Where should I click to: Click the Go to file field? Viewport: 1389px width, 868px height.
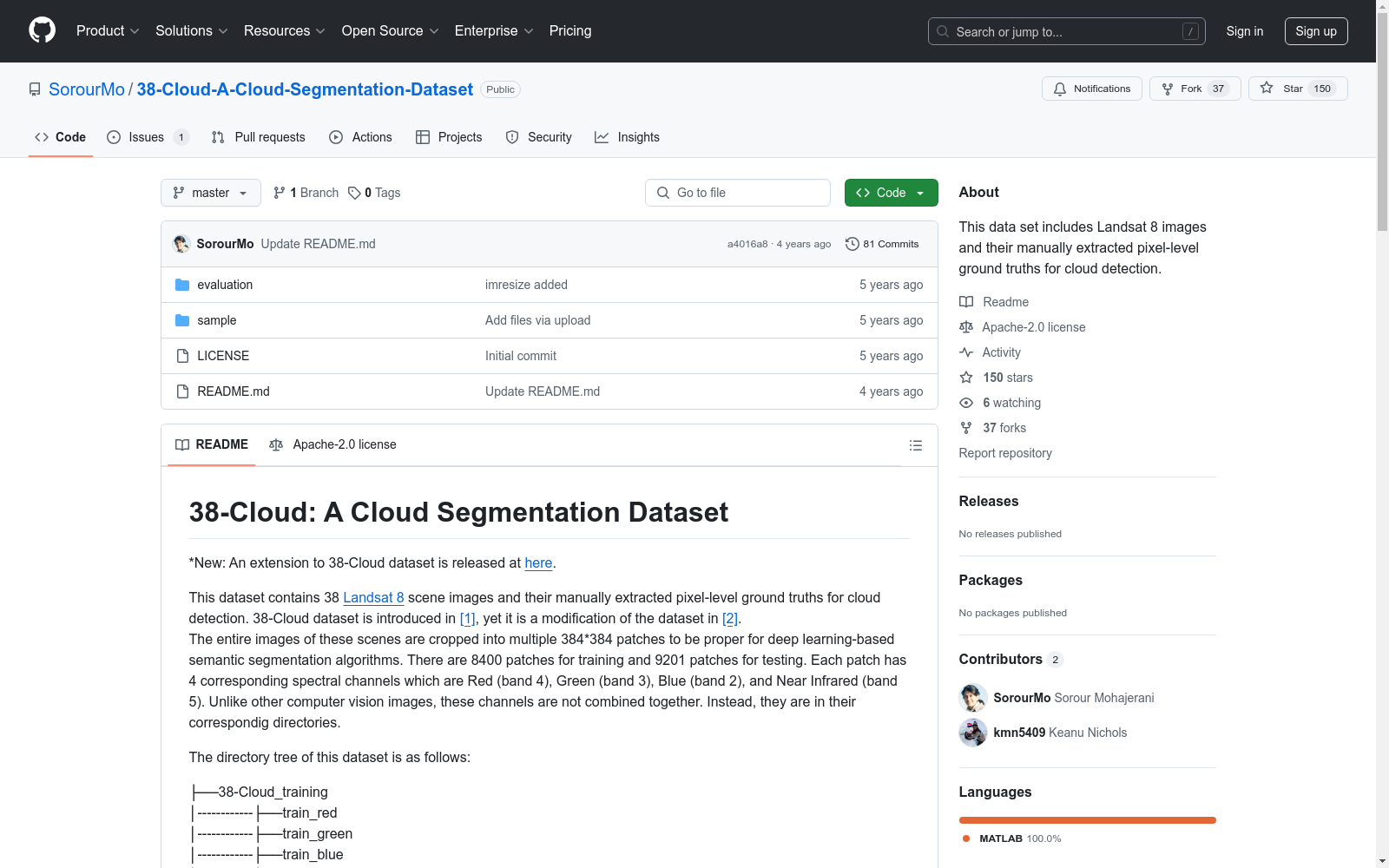click(738, 193)
